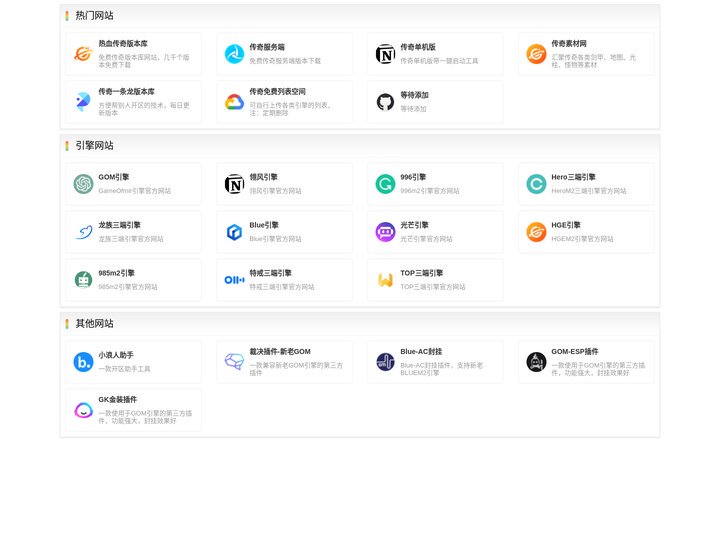720x540 pixels.
Task: Open the 传奇免费列表空间 title link
Action: pyautogui.click(x=277, y=91)
